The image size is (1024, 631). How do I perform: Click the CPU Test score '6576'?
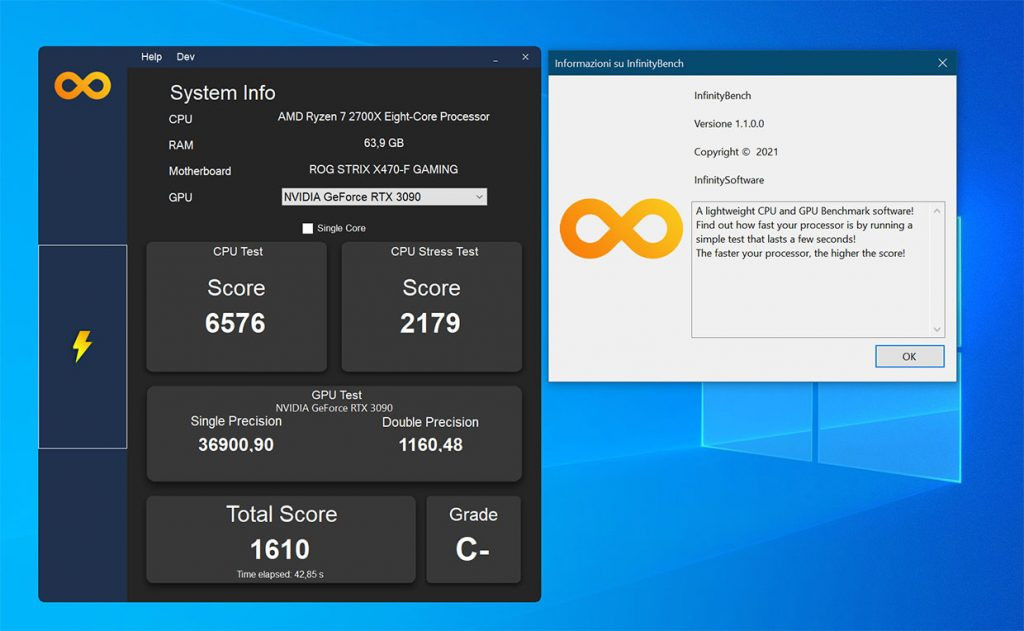(x=235, y=323)
